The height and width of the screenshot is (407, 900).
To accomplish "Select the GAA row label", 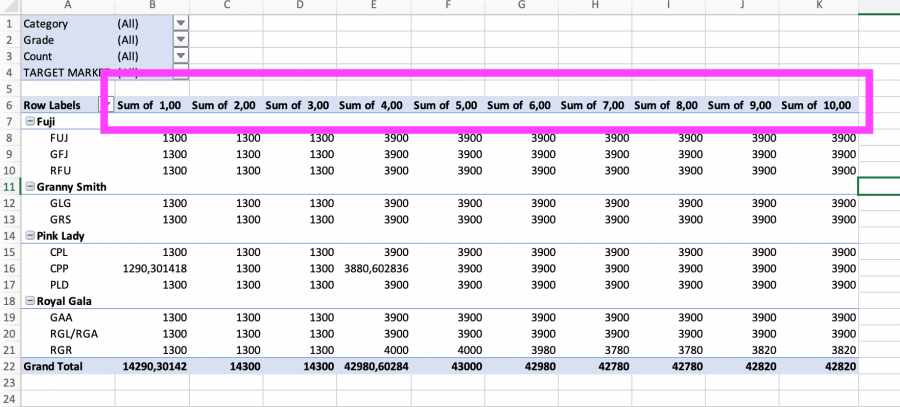I will 61,317.
